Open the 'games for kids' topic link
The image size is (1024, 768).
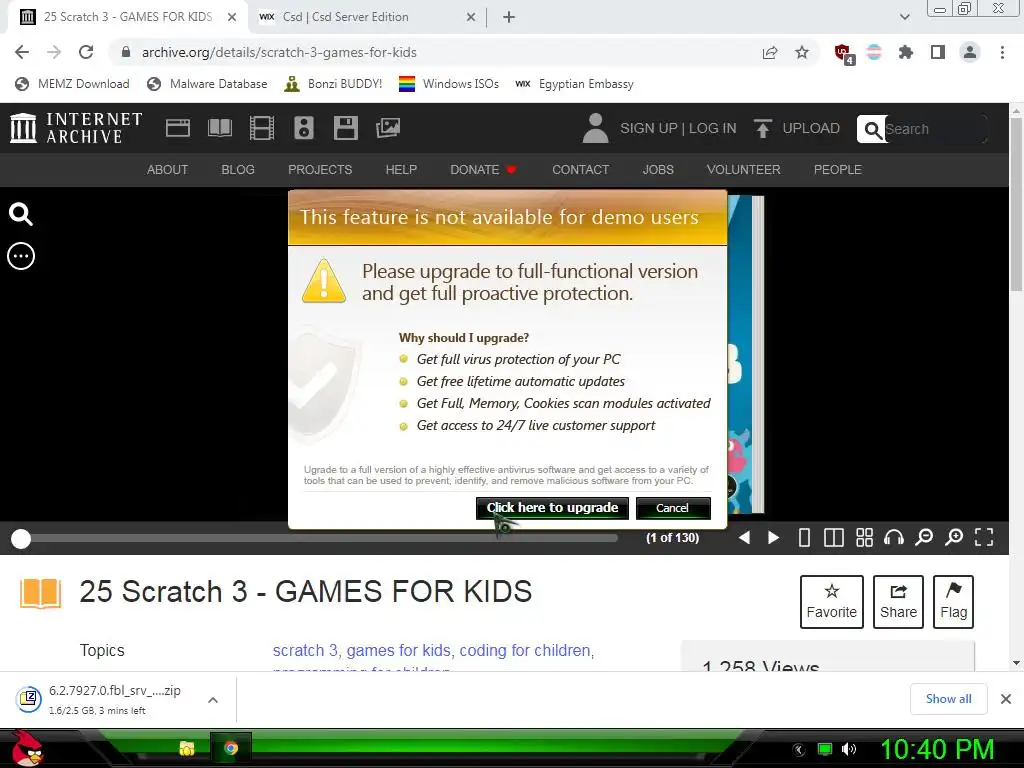pos(398,650)
